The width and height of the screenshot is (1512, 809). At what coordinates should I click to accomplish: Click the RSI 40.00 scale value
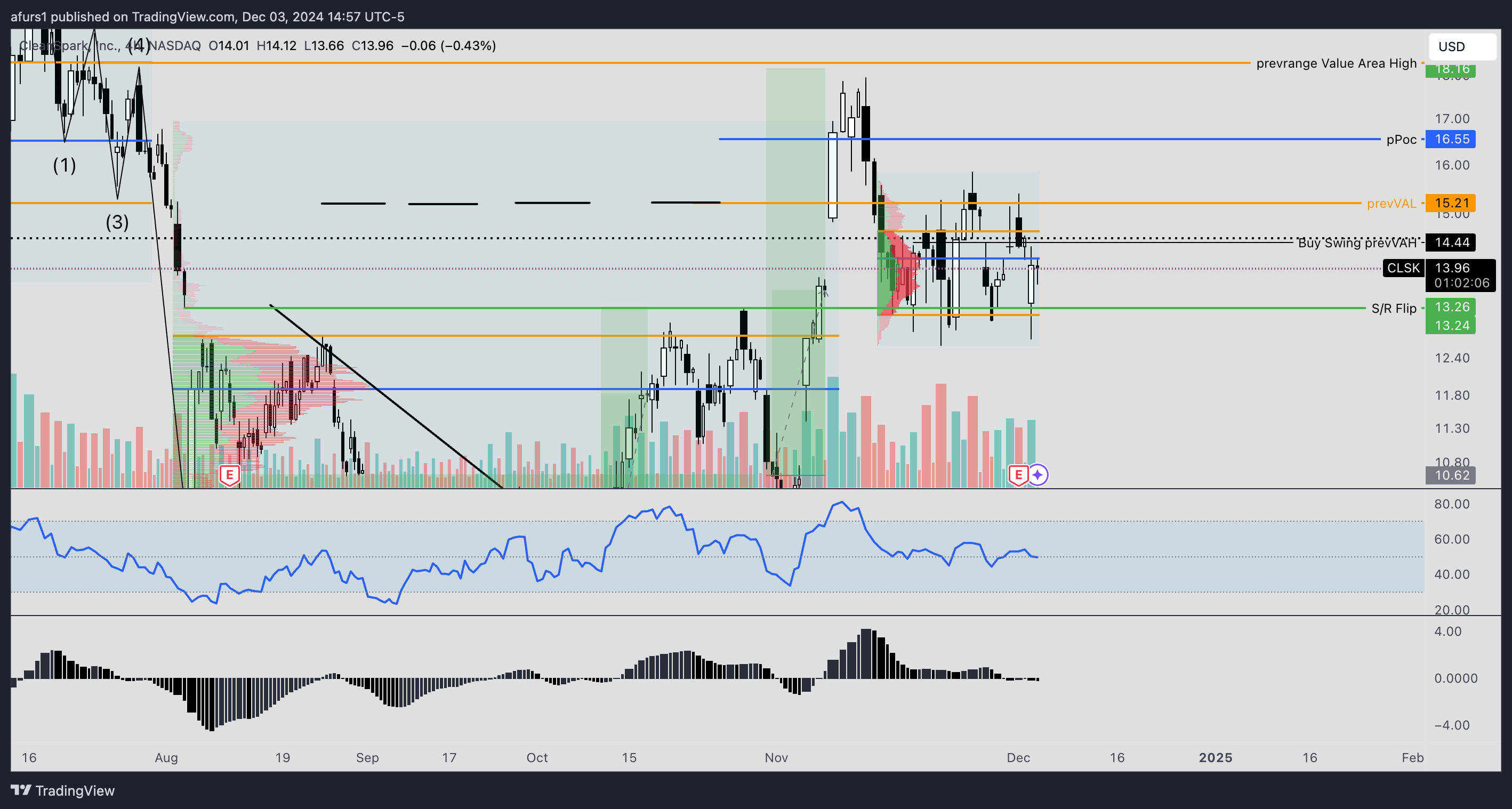[x=1452, y=575]
